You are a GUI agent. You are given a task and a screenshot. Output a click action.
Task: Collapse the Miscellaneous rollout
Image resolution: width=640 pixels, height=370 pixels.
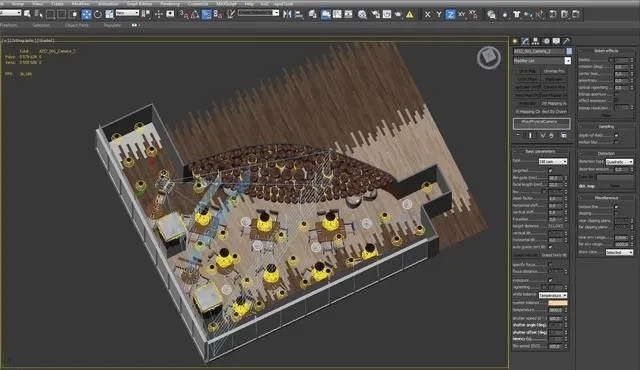click(x=606, y=198)
